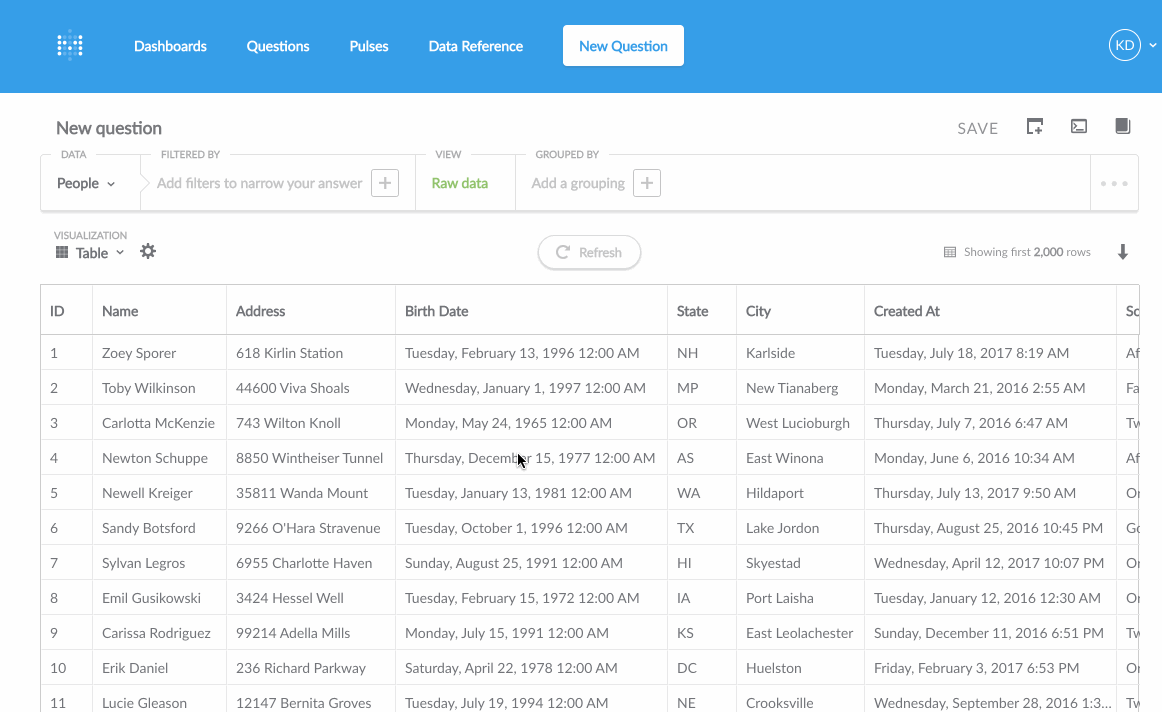
Task: Click SAVE to save the question
Action: [x=977, y=128]
